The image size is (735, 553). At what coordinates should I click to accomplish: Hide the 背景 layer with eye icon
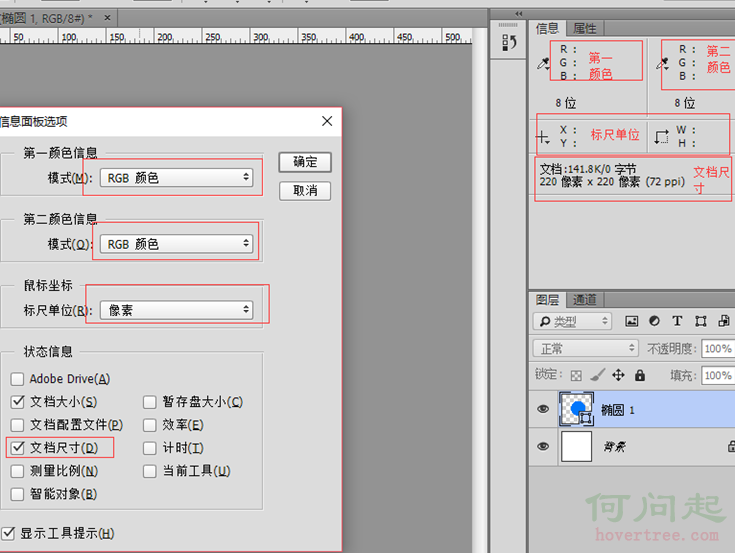point(543,446)
